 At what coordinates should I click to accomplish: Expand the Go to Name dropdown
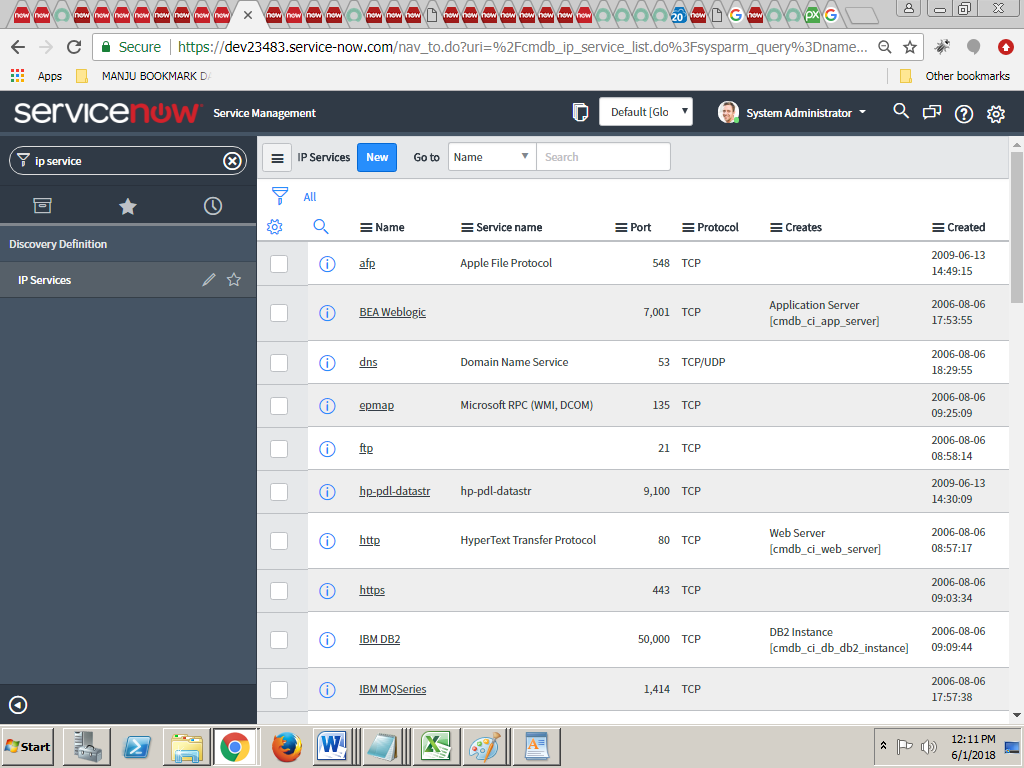[x=492, y=157]
